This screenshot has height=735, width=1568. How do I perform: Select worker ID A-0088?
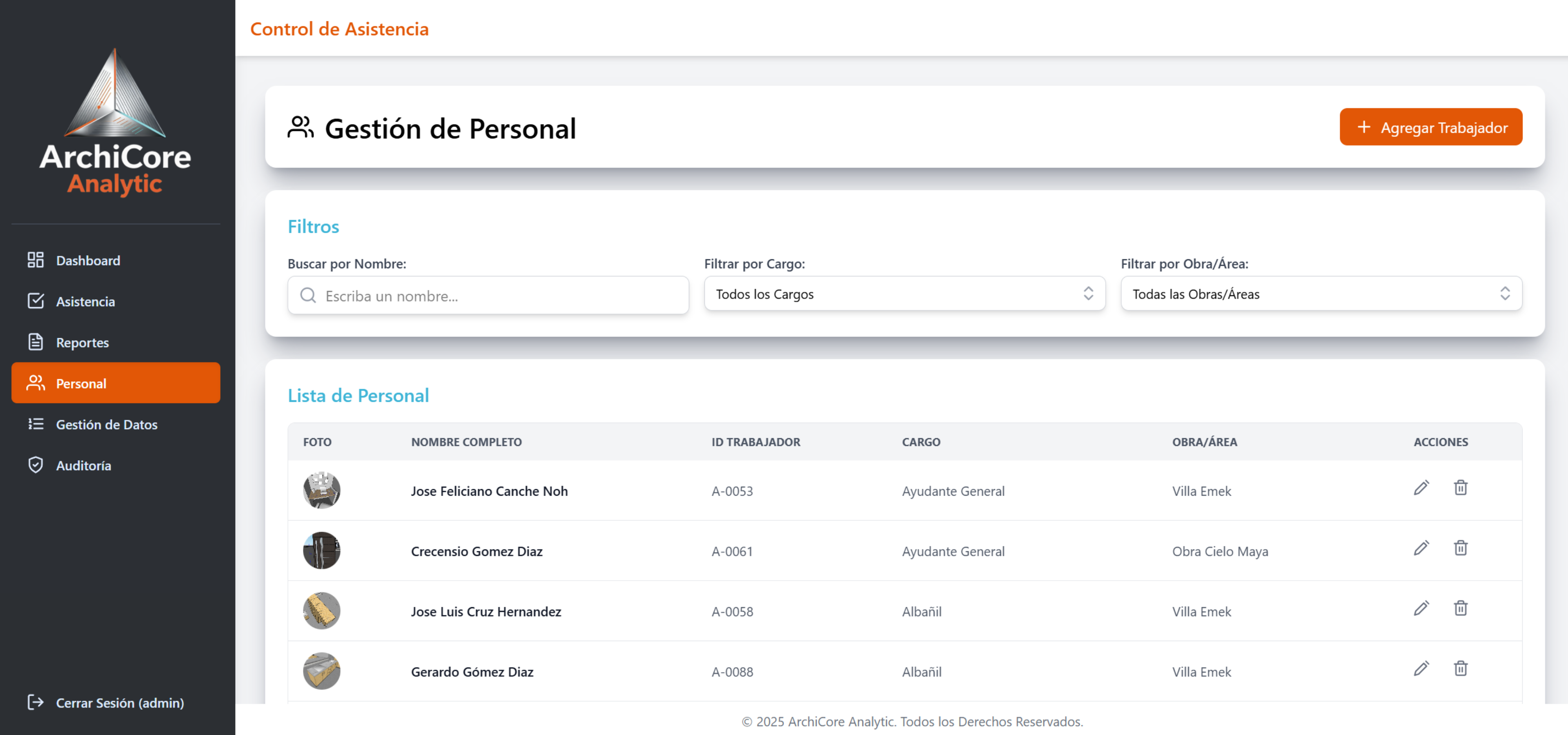click(732, 672)
